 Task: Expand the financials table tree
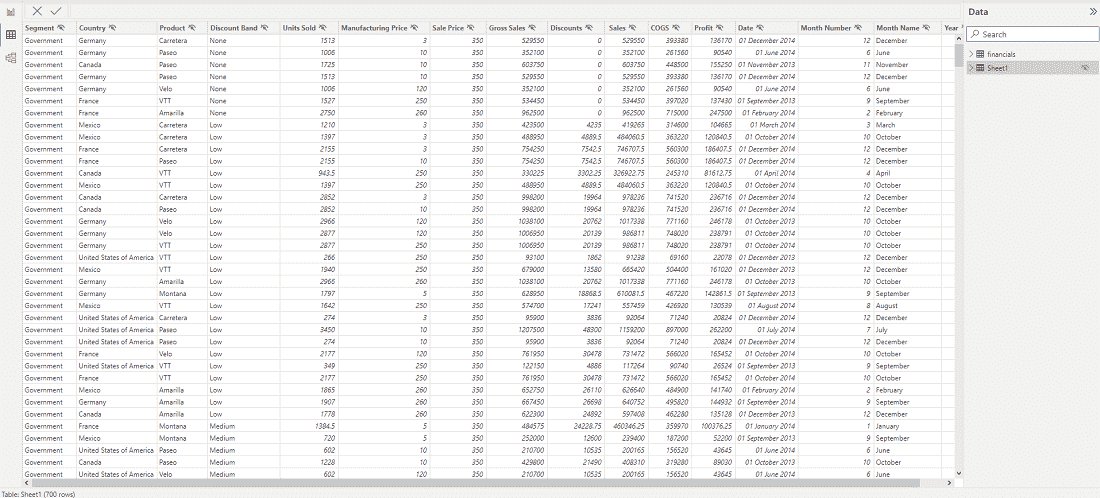click(x=971, y=54)
